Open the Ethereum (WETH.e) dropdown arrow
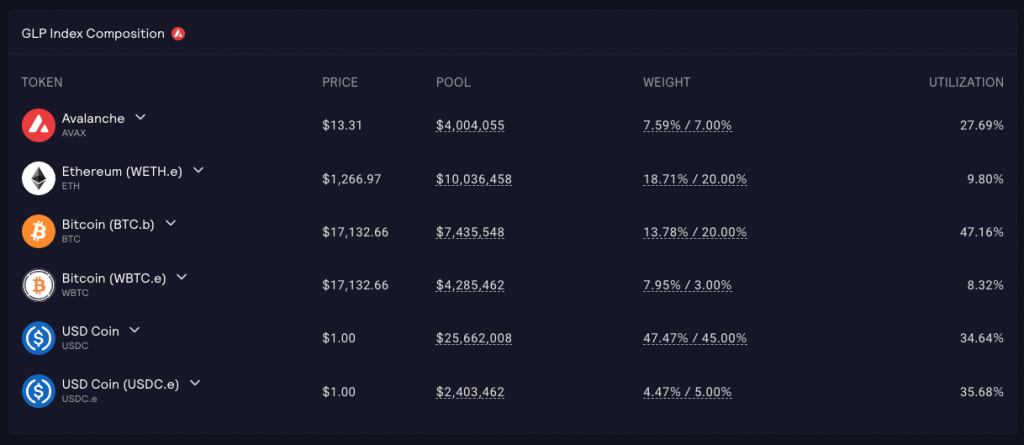 (198, 170)
